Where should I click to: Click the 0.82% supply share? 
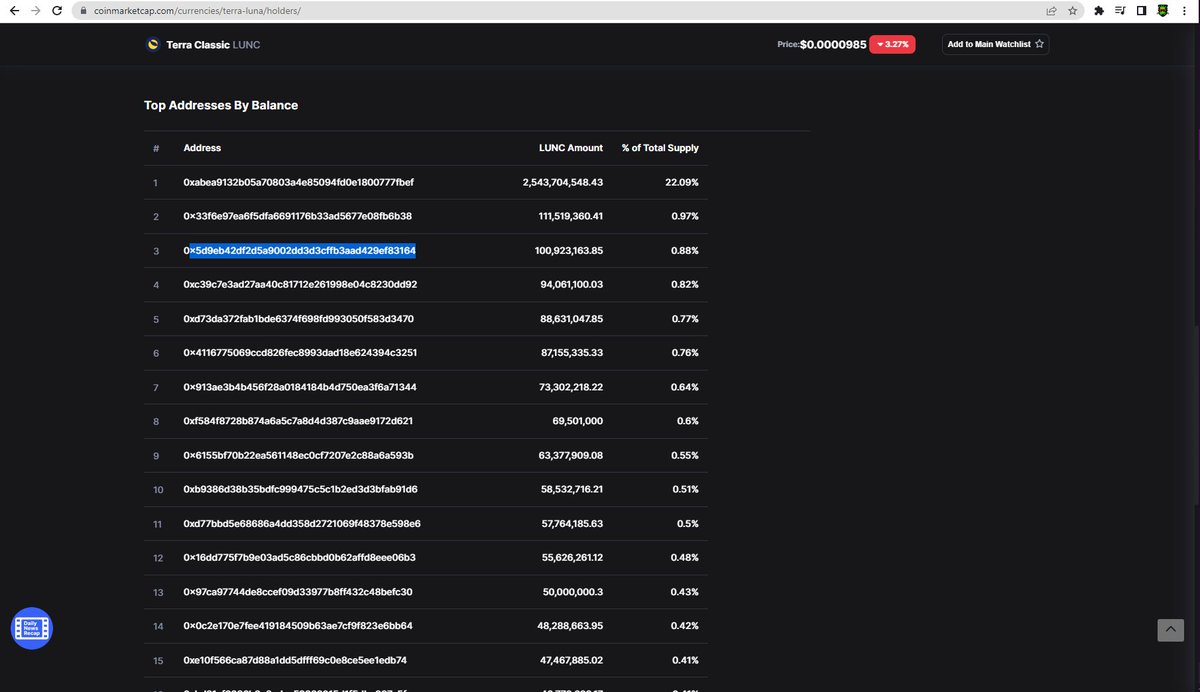coord(685,285)
